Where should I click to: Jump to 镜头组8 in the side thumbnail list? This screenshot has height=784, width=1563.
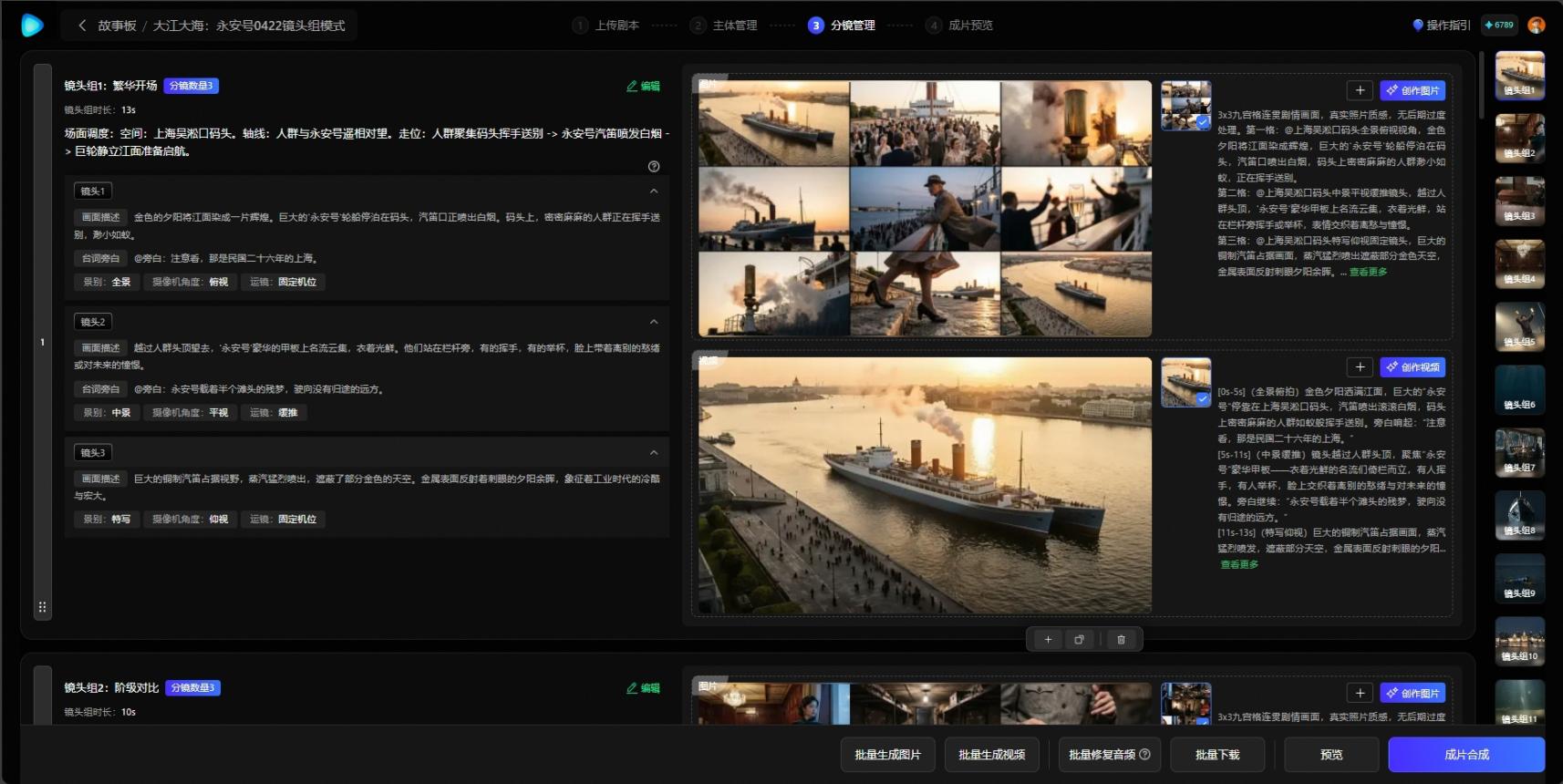(x=1520, y=515)
